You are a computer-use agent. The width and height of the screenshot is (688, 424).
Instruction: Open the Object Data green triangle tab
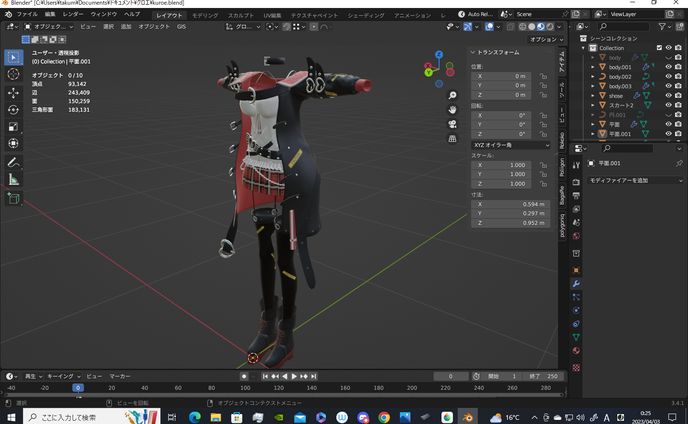pyautogui.click(x=576, y=337)
